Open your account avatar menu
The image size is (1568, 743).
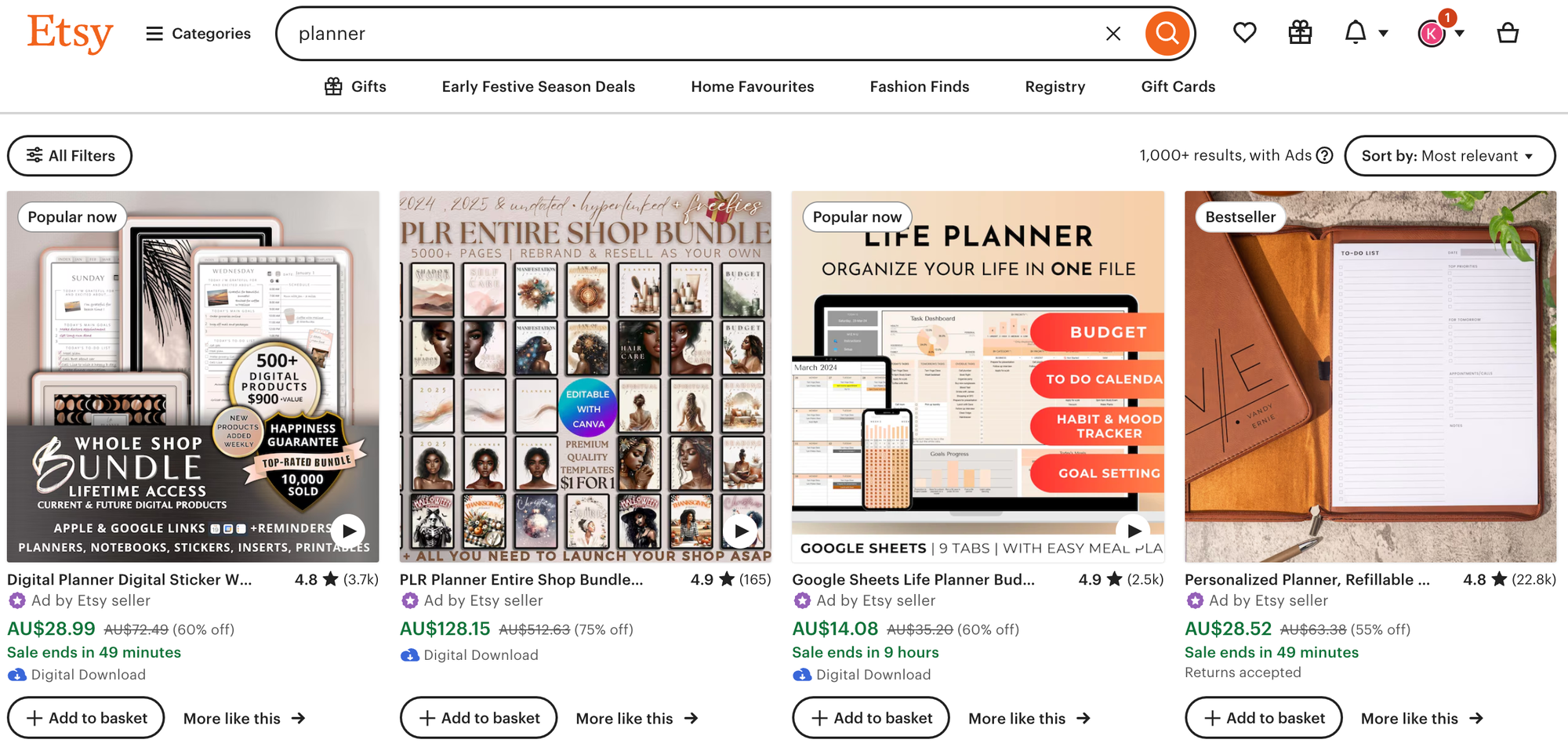click(x=1430, y=33)
